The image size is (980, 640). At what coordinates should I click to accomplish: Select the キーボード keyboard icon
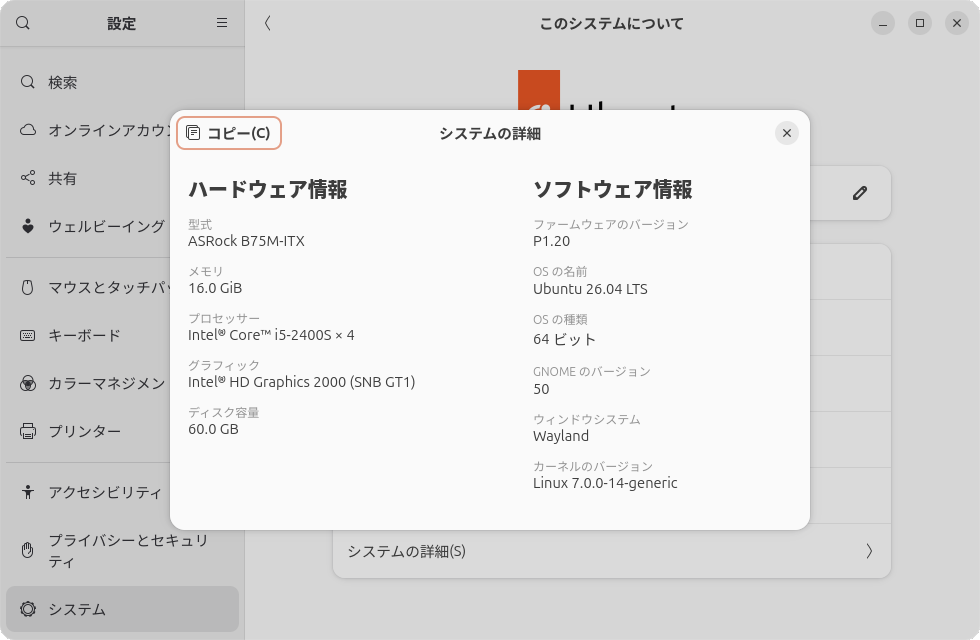click(28, 335)
